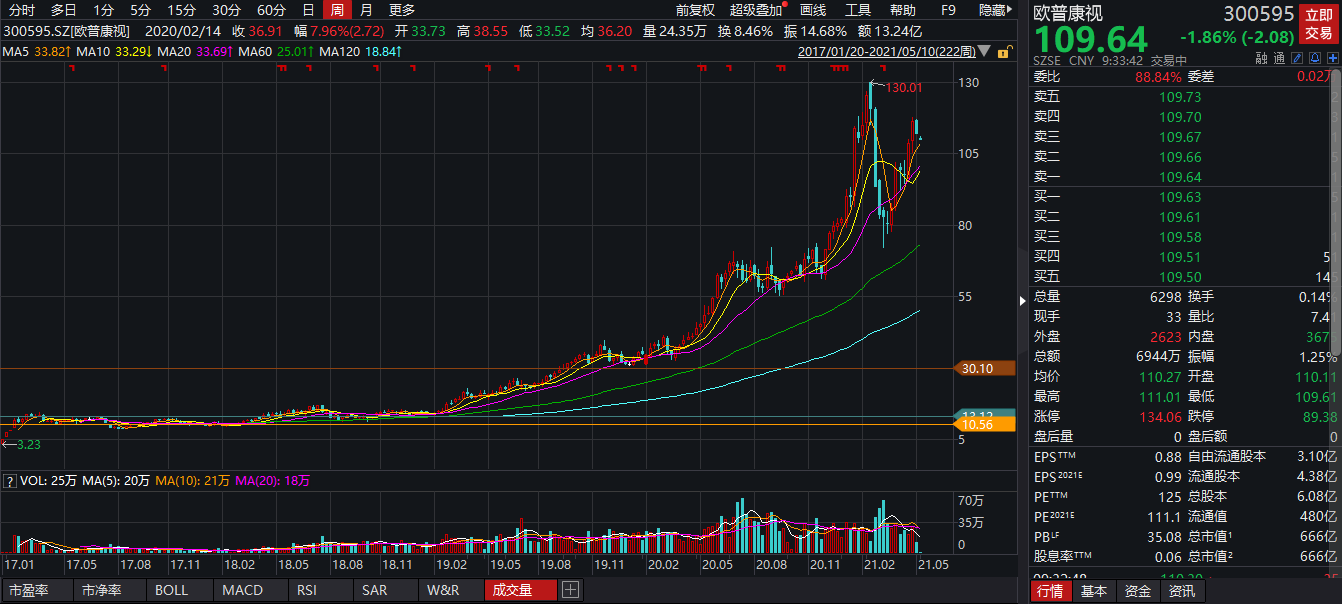Add indicator with plus icon after 成交量
This screenshot has height=604, width=1342.
click(570, 590)
